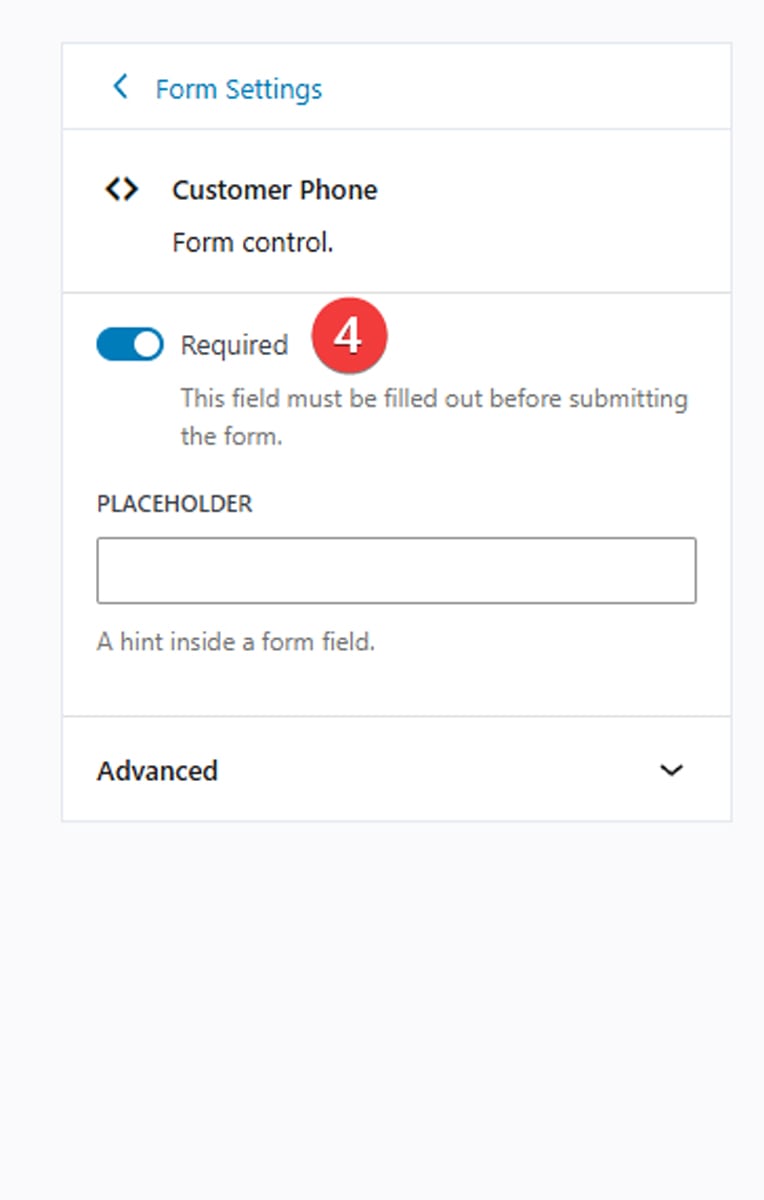Expand the Advanced panel
The width and height of the screenshot is (764, 1200).
pyautogui.click(x=157, y=771)
